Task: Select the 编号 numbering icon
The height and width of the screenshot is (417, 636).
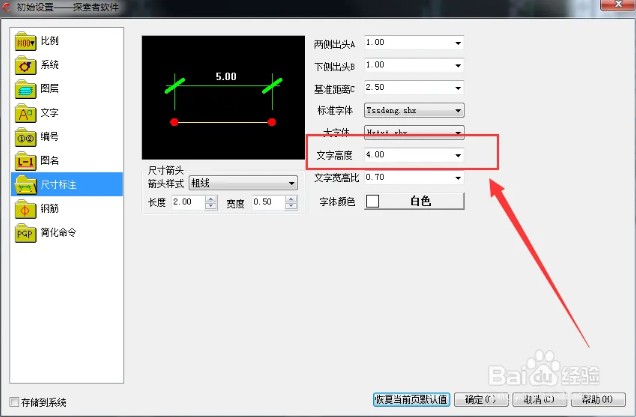Action: (25, 137)
